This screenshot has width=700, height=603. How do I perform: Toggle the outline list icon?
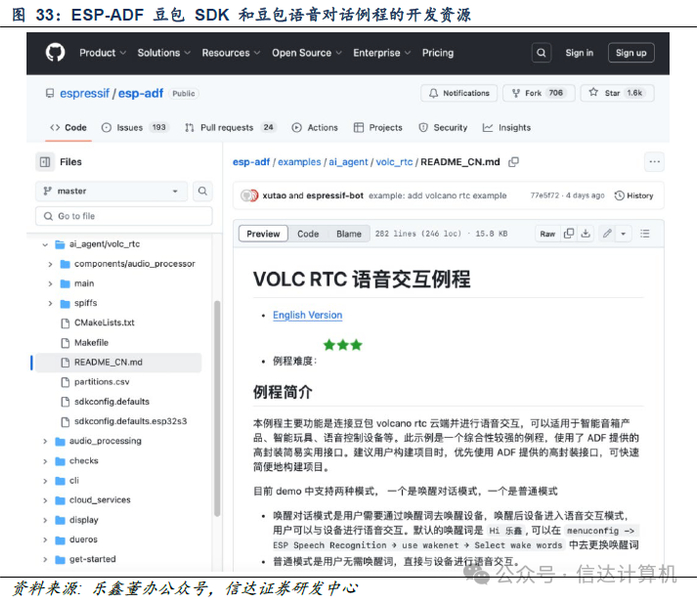[x=645, y=233]
